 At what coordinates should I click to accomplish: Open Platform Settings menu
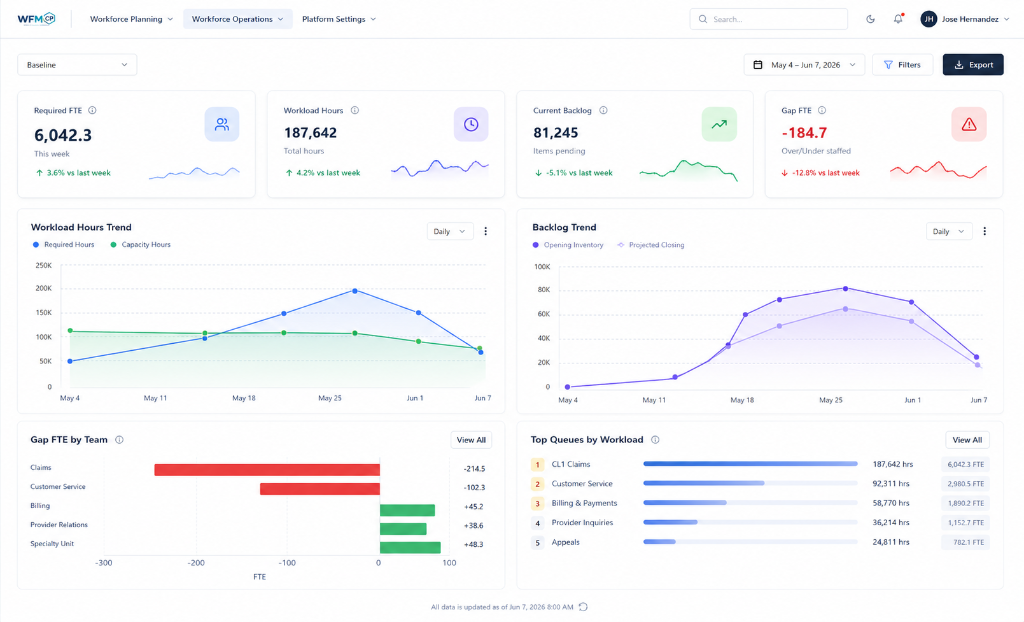click(339, 19)
